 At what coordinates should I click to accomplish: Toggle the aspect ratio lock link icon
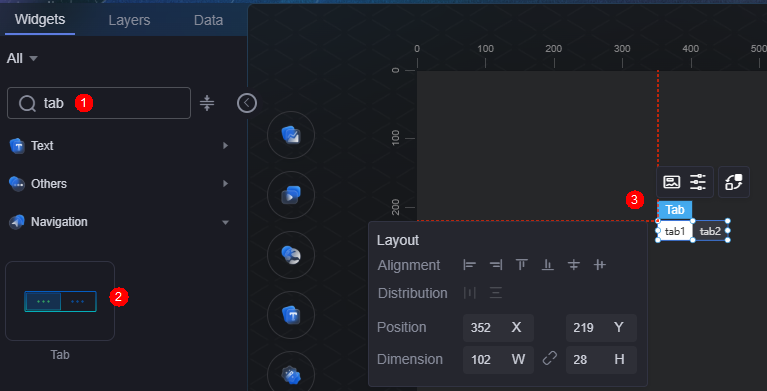point(550,360)
